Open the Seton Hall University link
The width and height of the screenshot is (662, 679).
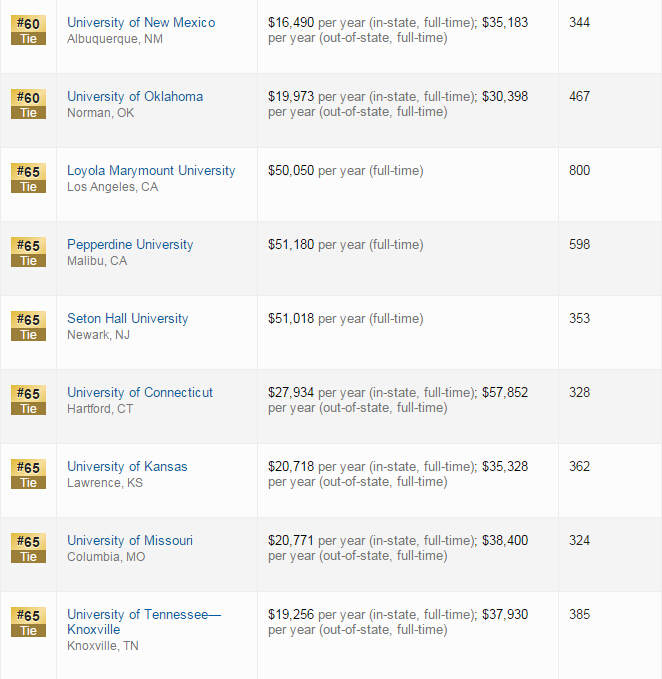coord(128,319)
